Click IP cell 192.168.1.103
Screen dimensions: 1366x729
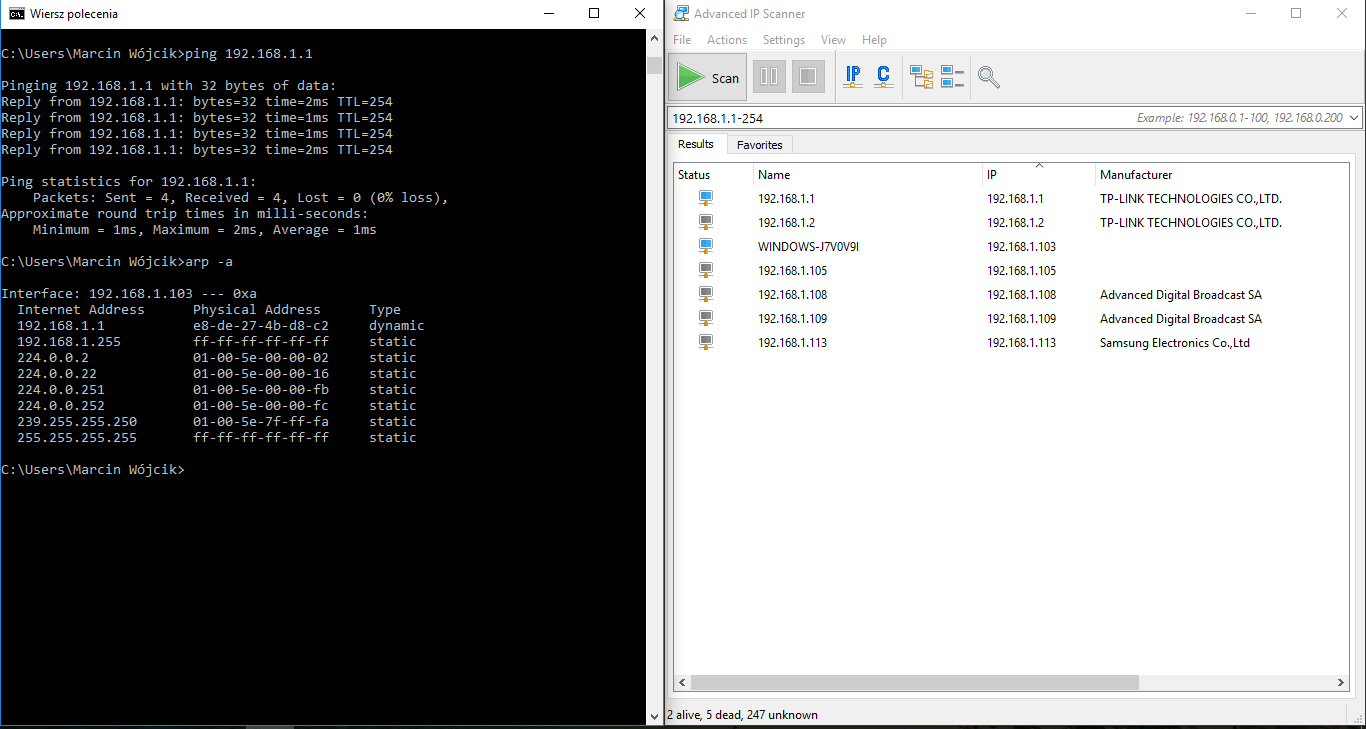(x=1021, y=247)
